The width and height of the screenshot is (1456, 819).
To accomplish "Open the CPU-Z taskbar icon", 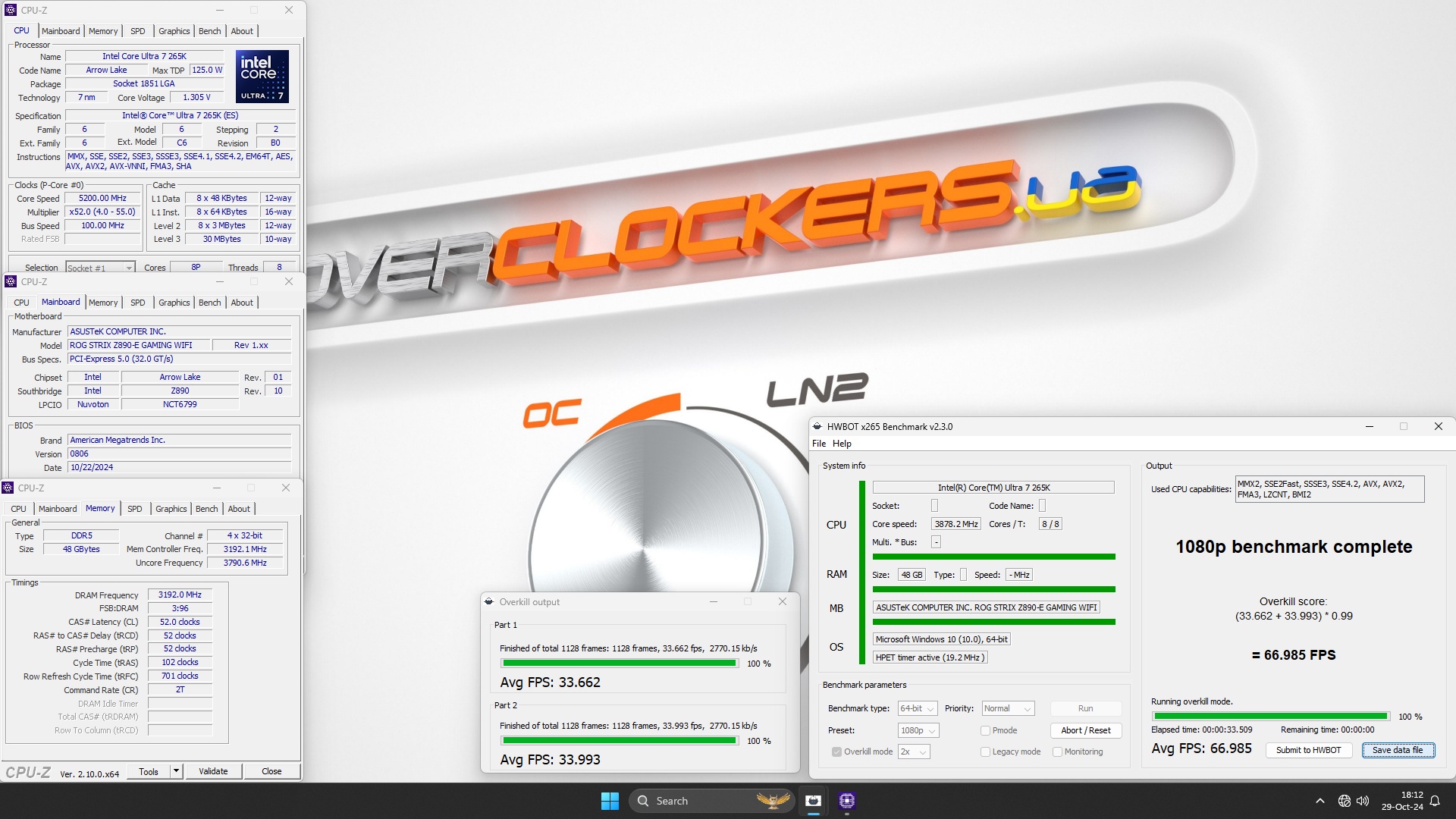I will coord(847,801).
